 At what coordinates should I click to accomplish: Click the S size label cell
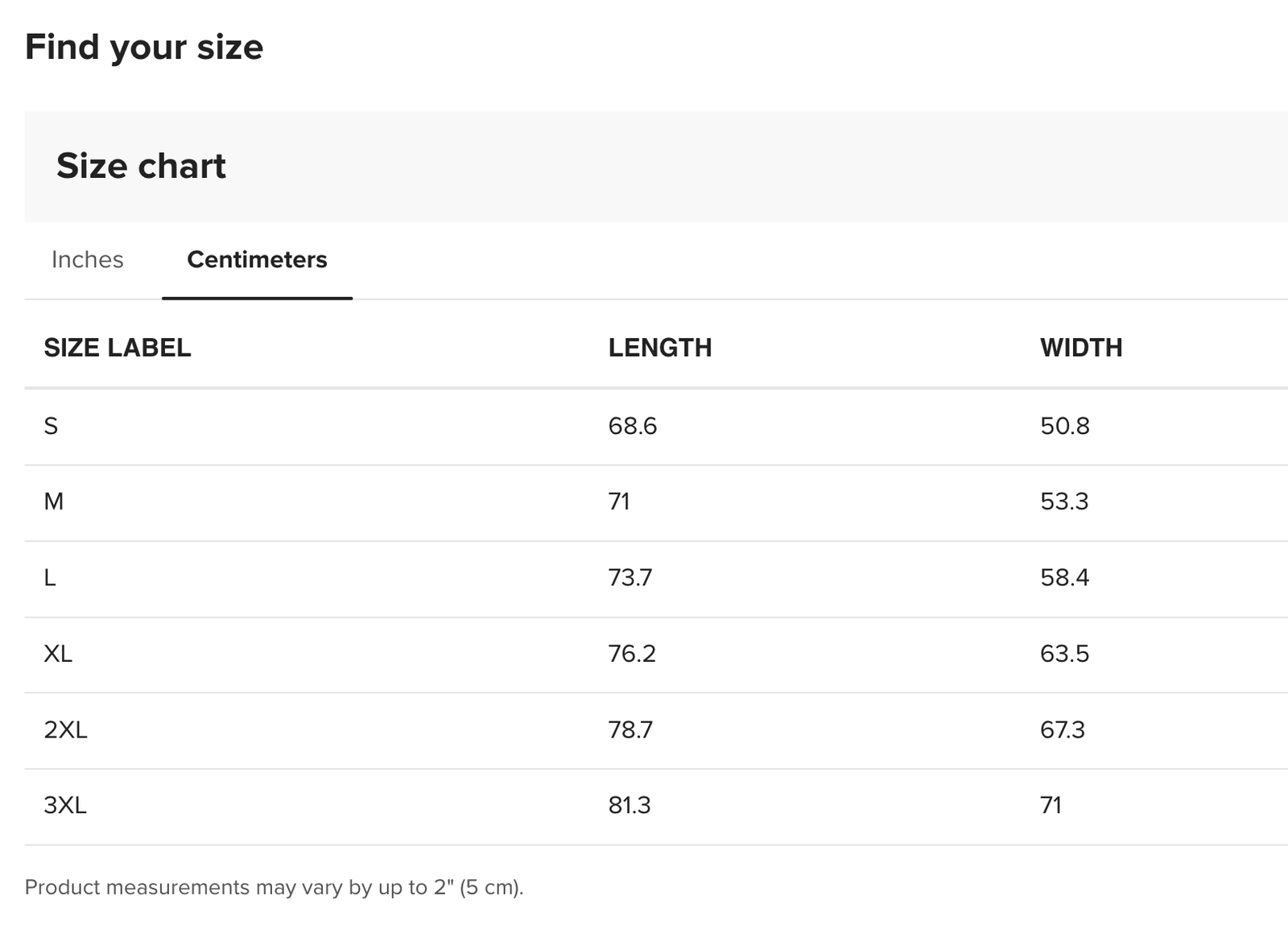(x=51, y=426)
